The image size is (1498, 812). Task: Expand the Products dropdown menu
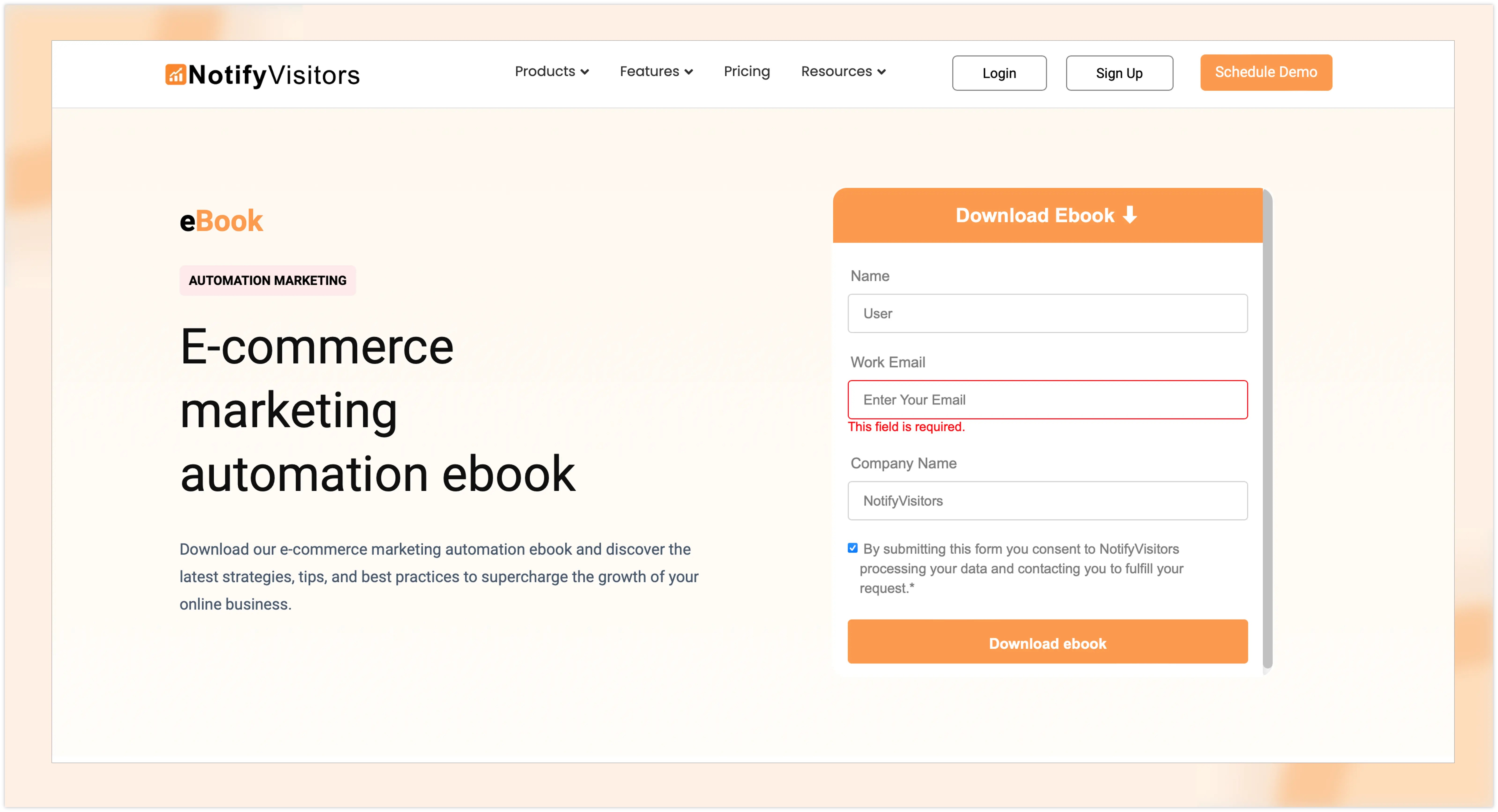click(545, 71)
